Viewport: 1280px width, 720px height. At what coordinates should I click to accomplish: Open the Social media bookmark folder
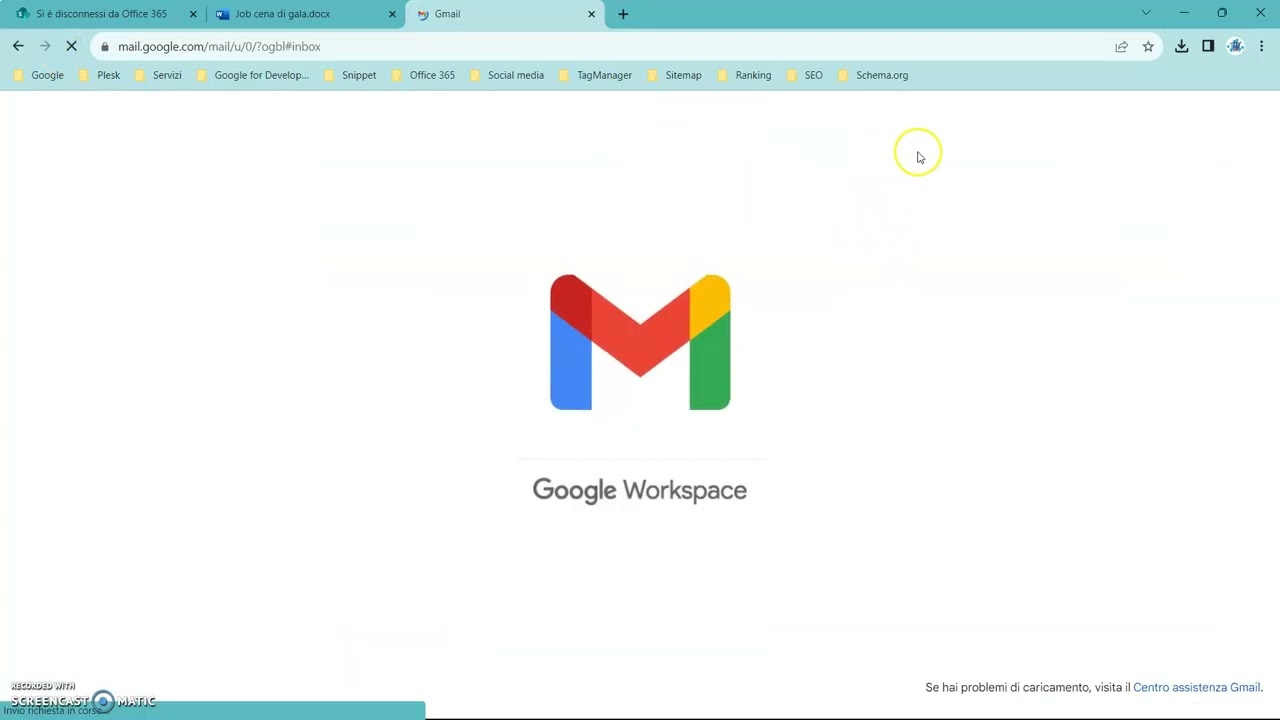[x=506, y=75]
